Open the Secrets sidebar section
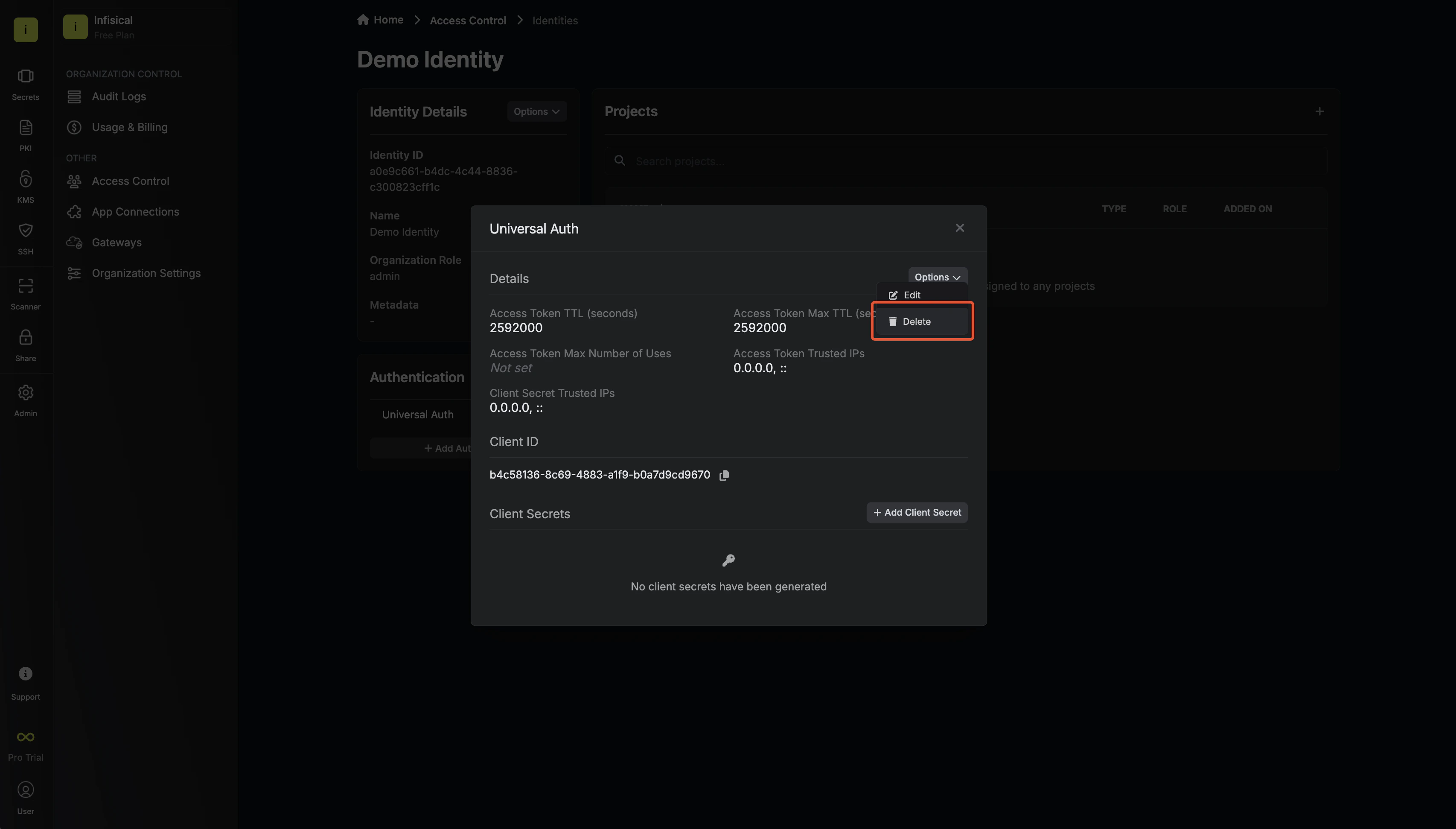 pos(26,85)
